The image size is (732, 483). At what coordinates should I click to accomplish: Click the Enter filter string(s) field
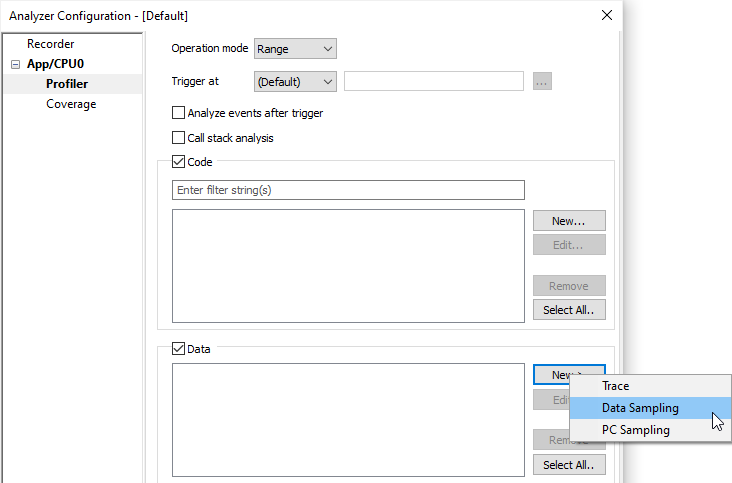(348, 190)
